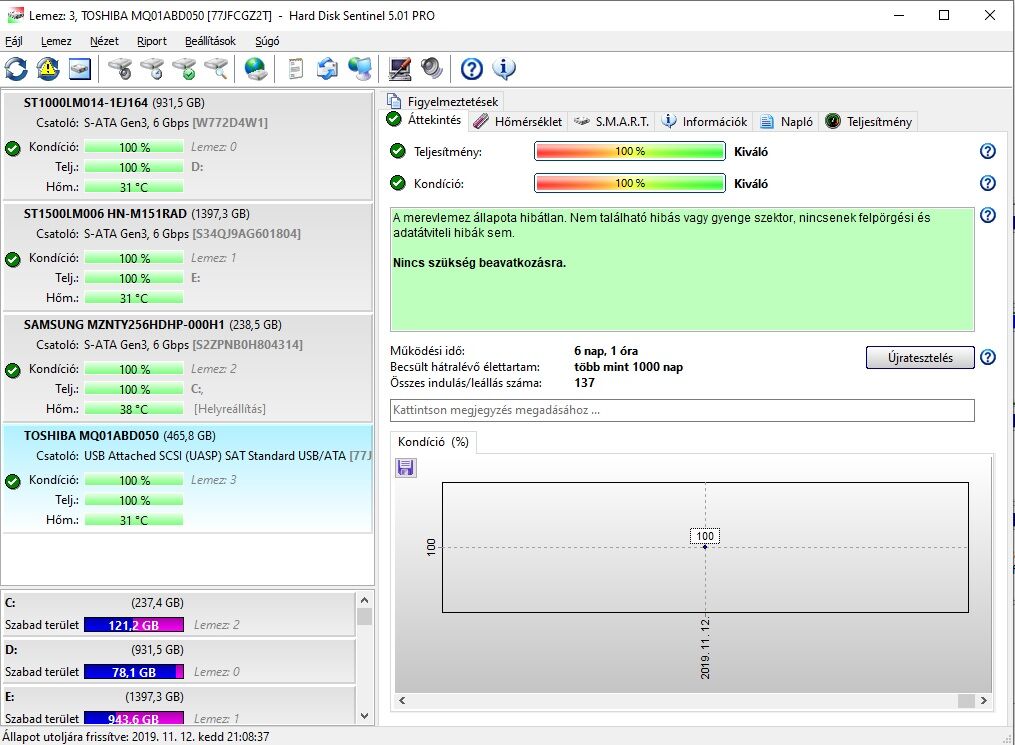Click green check icon of SAMSUNG disk

[x=13, y=370]
